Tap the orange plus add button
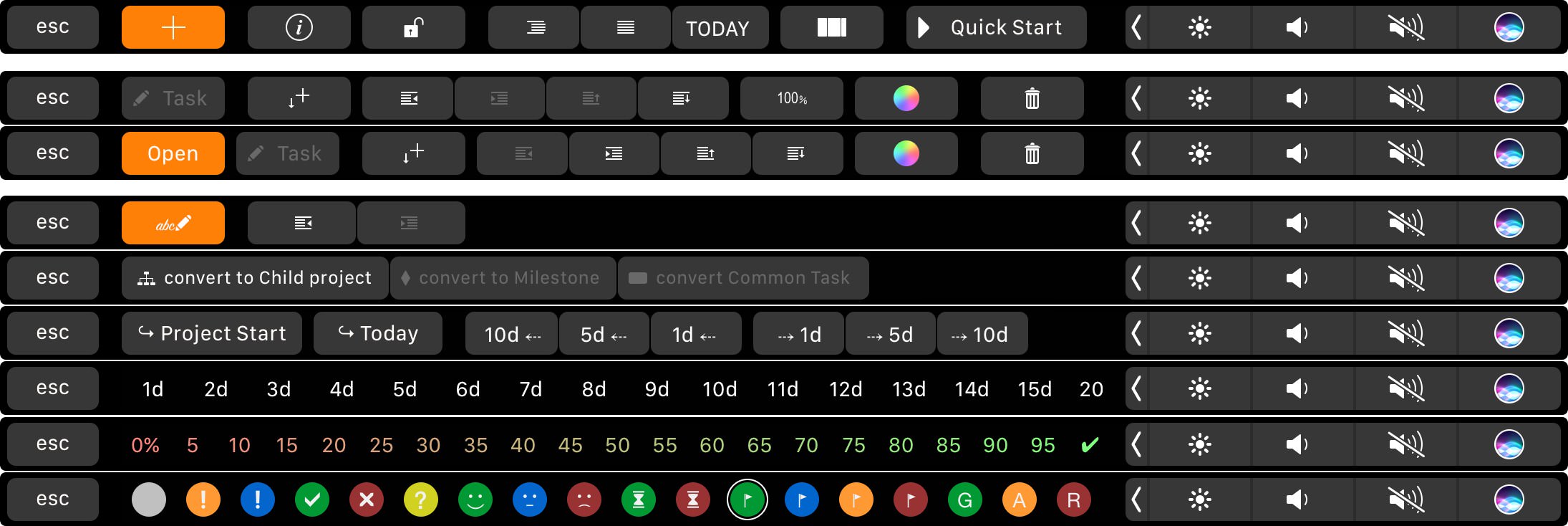Screen dimensions: 1568x526 point(173,28)
